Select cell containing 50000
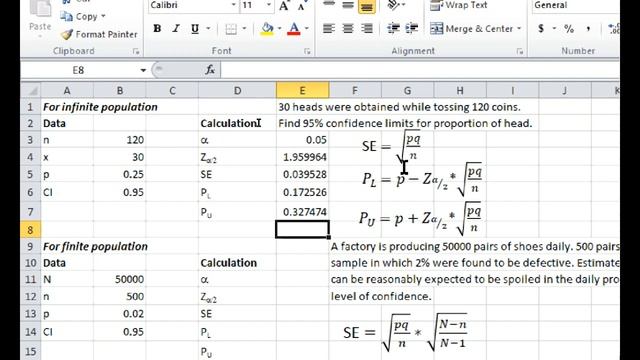Screen dimensions: 640x360 click(120, 280)
